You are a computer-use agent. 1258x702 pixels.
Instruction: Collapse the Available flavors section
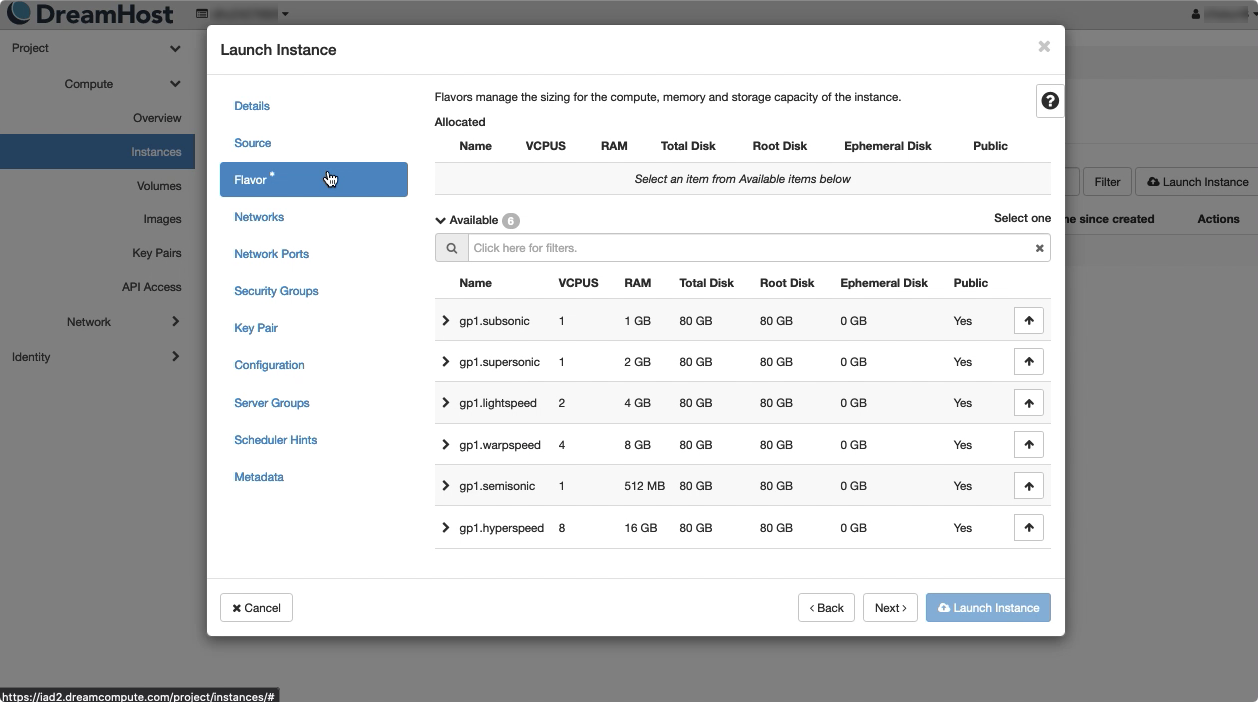click(x=441, y=220)
